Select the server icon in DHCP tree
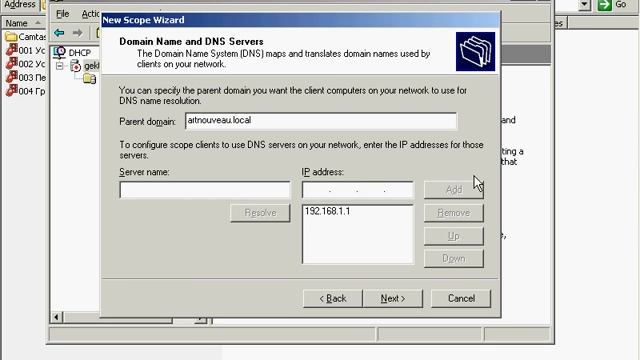The image size is (640, 360). coord(76,66)
